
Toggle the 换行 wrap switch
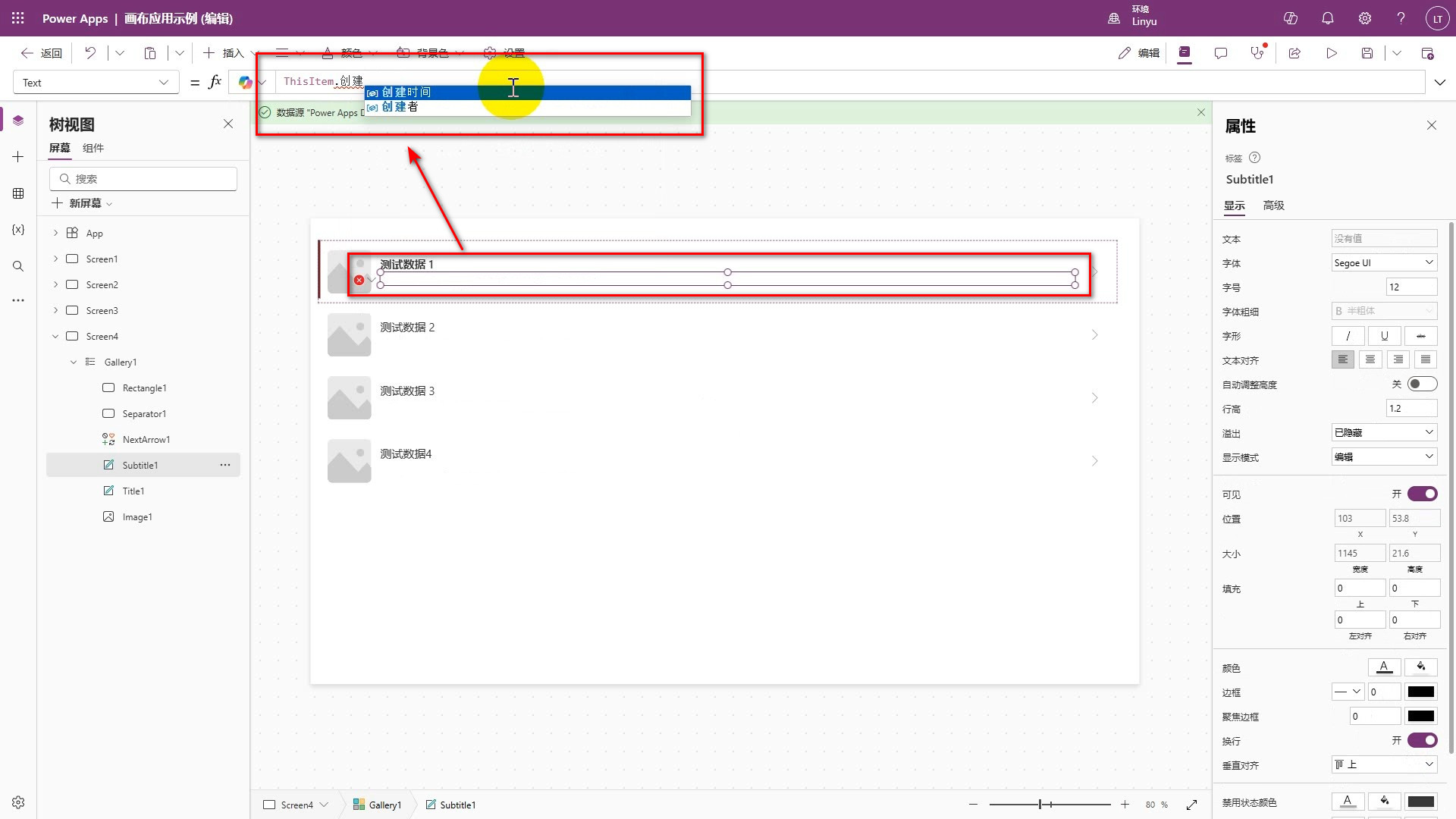pos(1422,740)
